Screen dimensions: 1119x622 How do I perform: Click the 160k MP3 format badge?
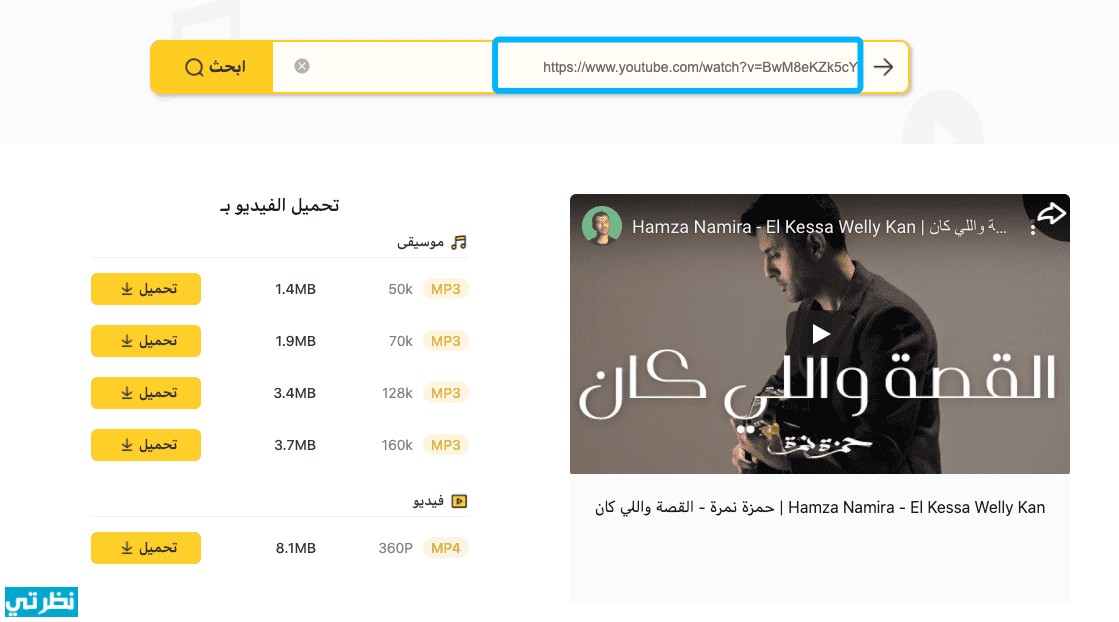tap(445, 445)
